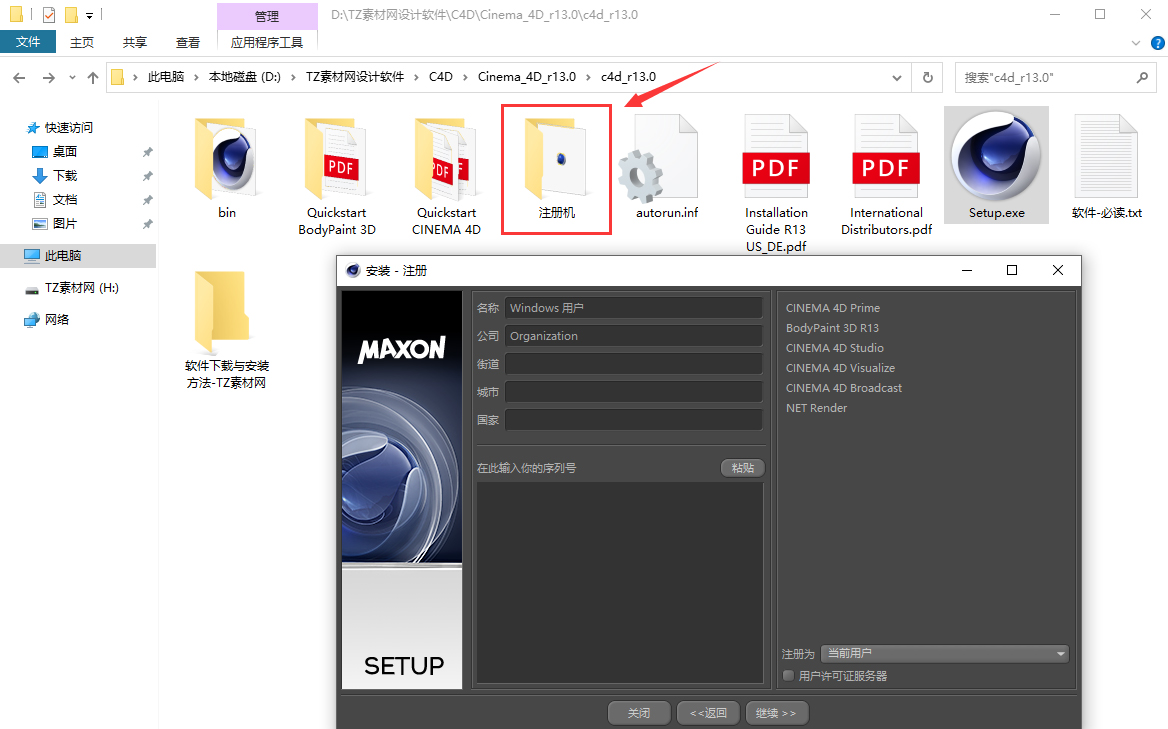Open 快速访问 in sidebar
1168x729 pixels.
pyautogui.click(x=69, y=127)
